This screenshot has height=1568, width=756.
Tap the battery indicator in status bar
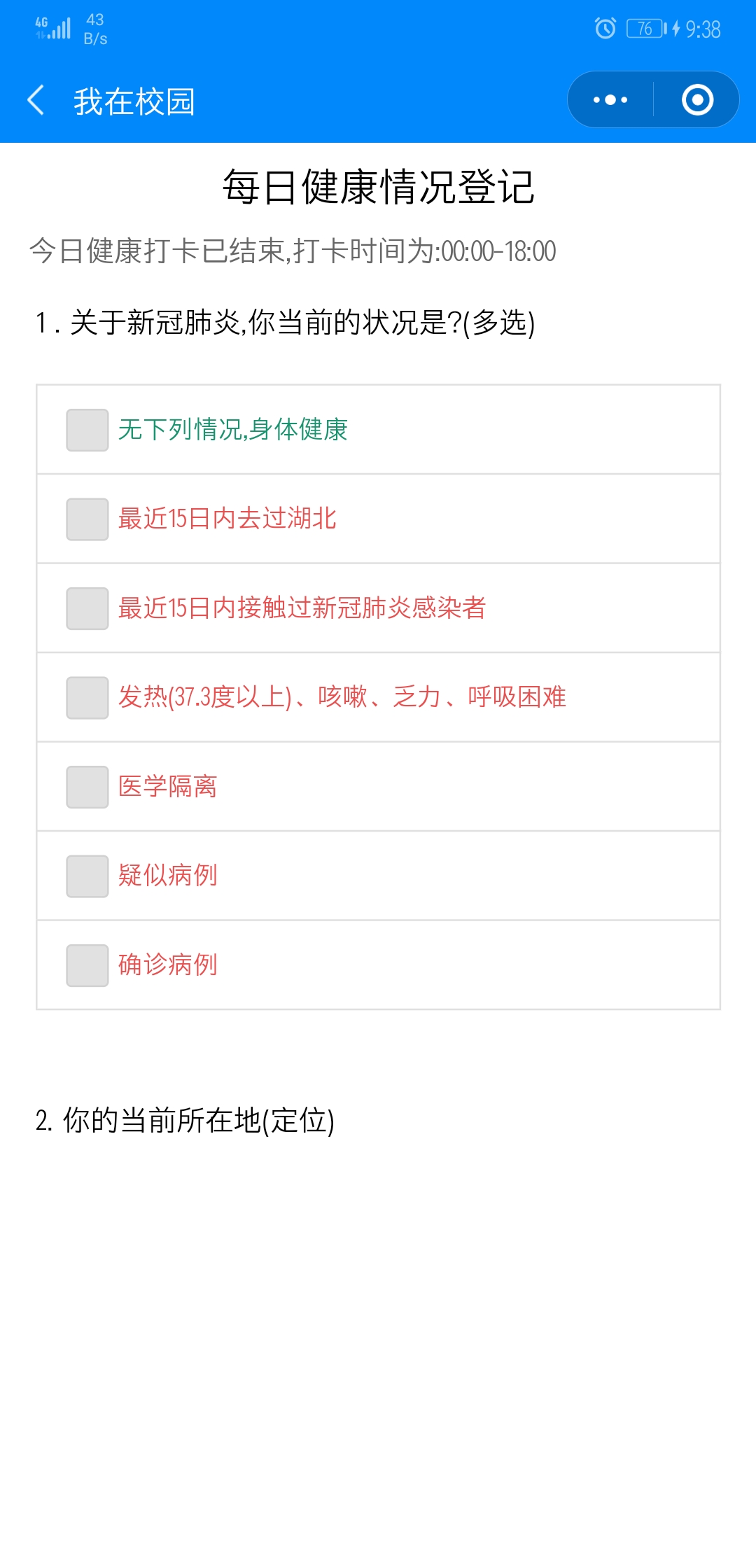coord(646,28)
